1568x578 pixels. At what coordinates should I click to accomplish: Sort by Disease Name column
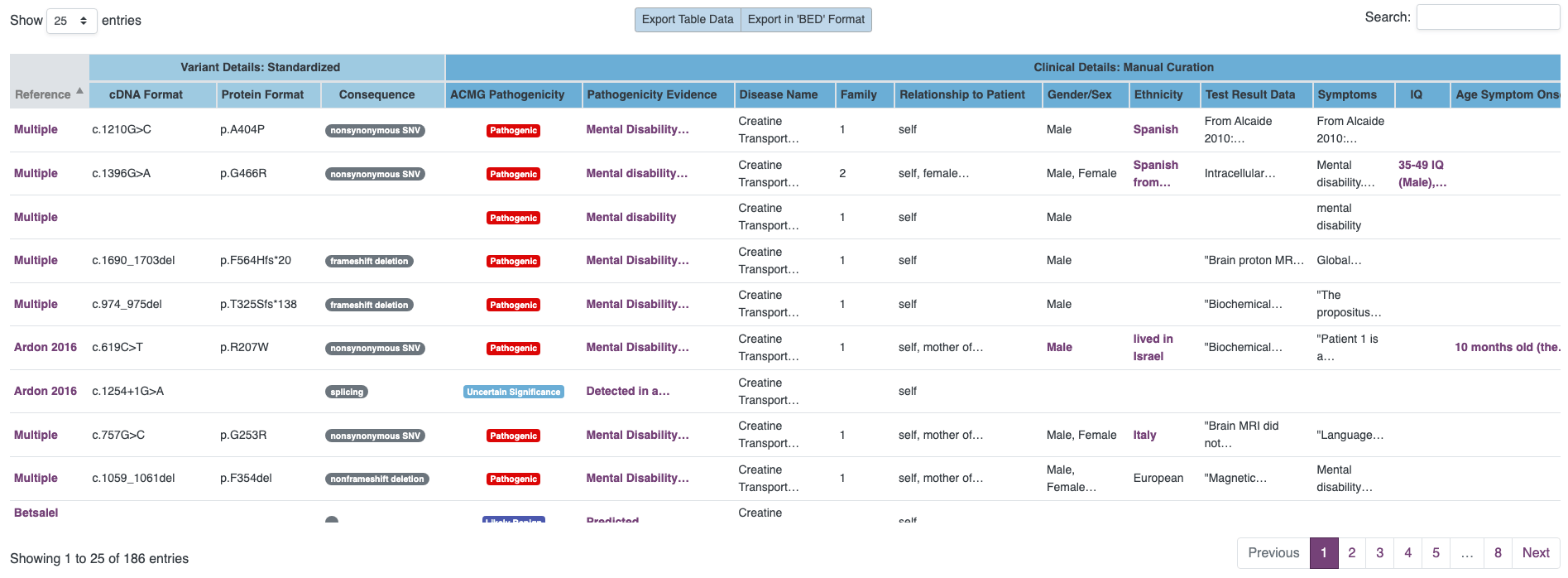784,94
